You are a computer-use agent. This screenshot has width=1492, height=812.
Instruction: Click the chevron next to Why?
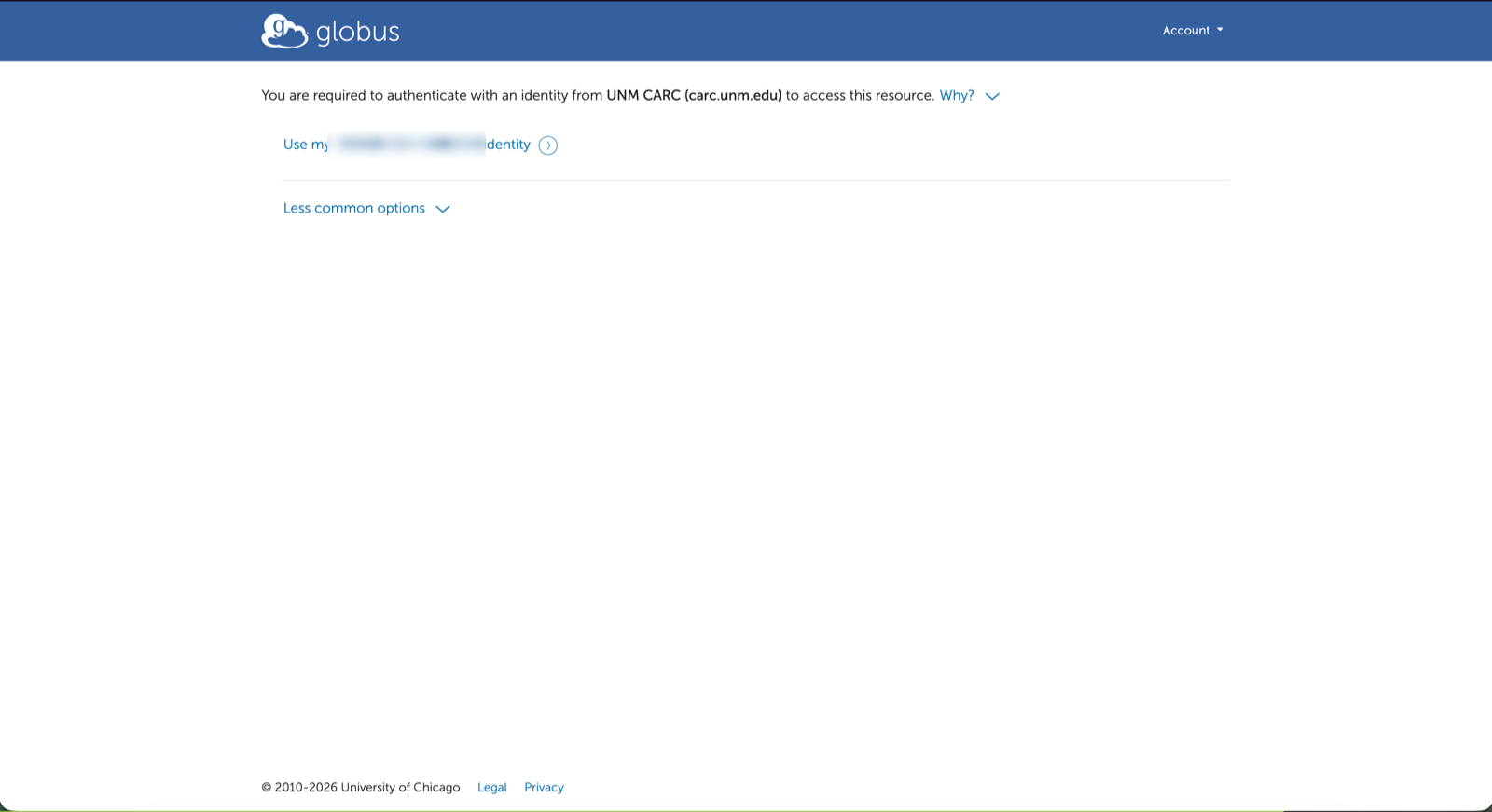pyautogui.click(x=992, y=96)
